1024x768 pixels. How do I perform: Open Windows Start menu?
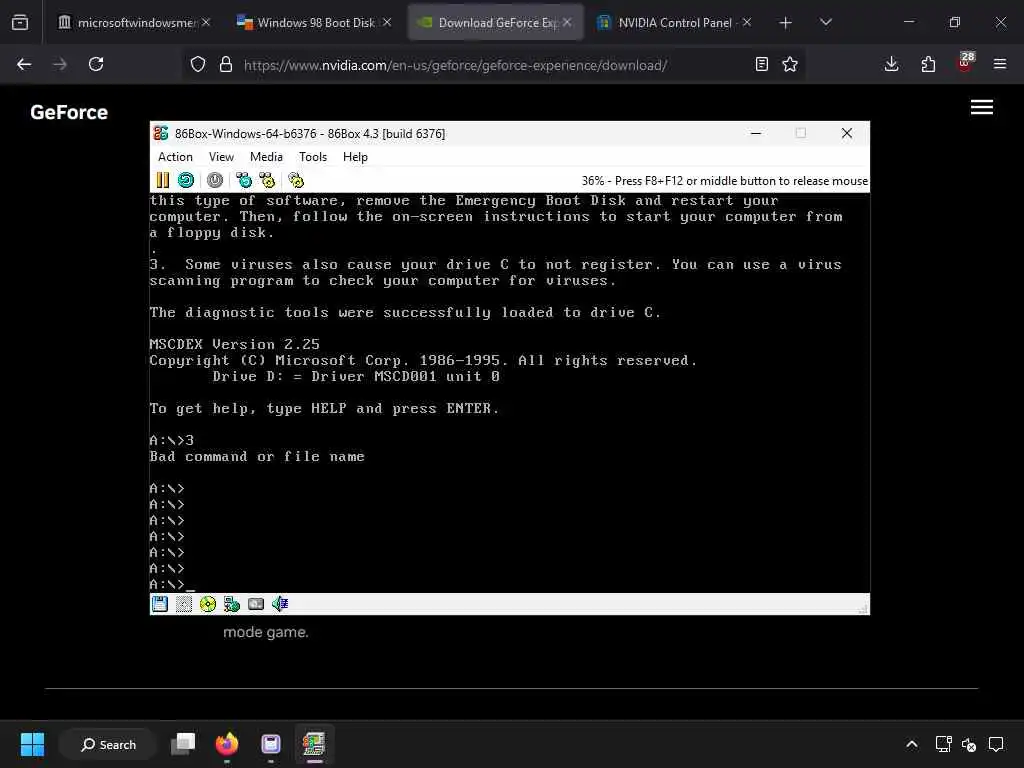pos(33,744)
